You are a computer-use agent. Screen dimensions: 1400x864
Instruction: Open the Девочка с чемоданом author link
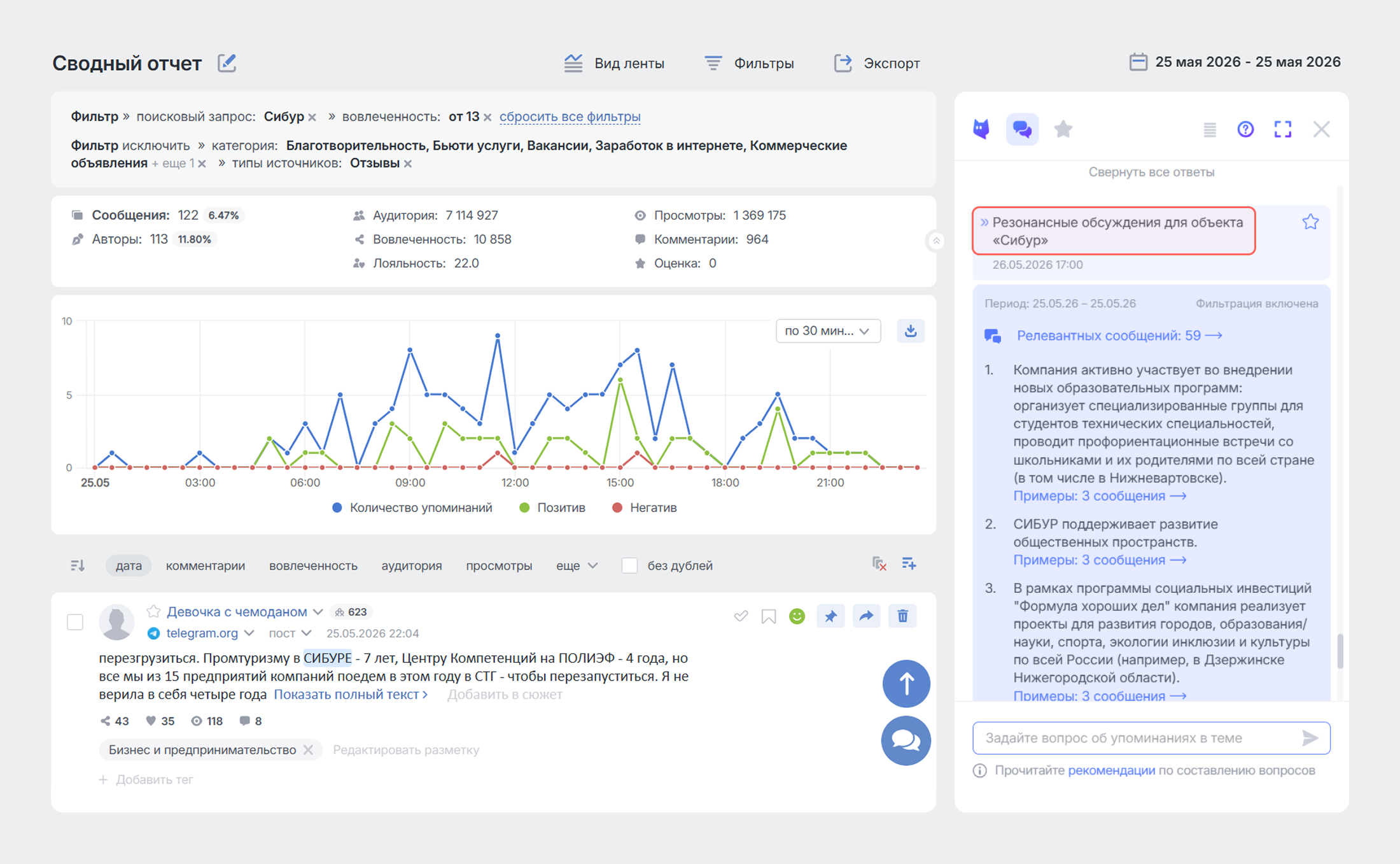pyautogui.click(x=237, y=612)
